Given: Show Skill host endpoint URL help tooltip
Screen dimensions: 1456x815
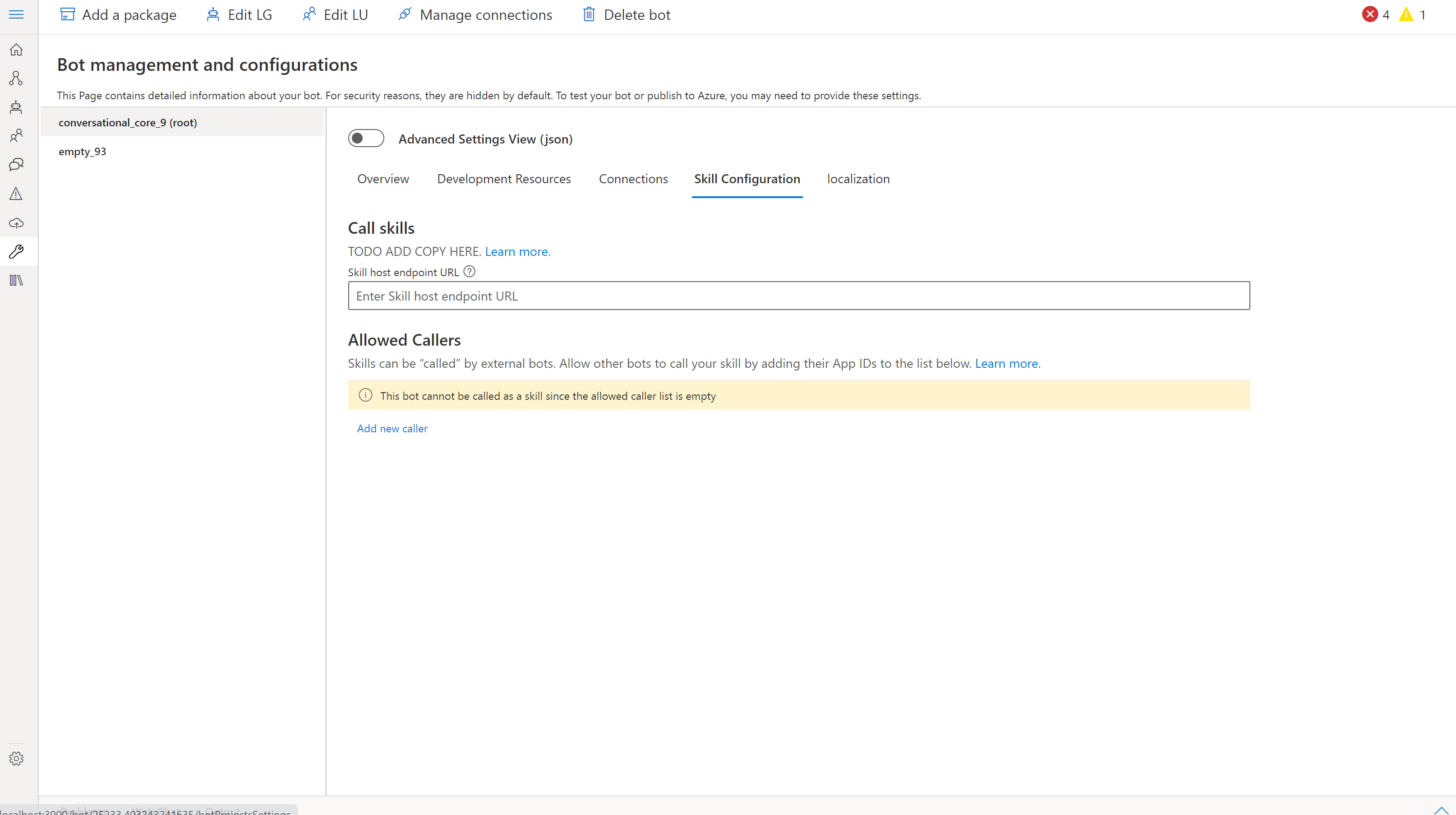Looking at the screenshot, I should click(x=469, y=272).
